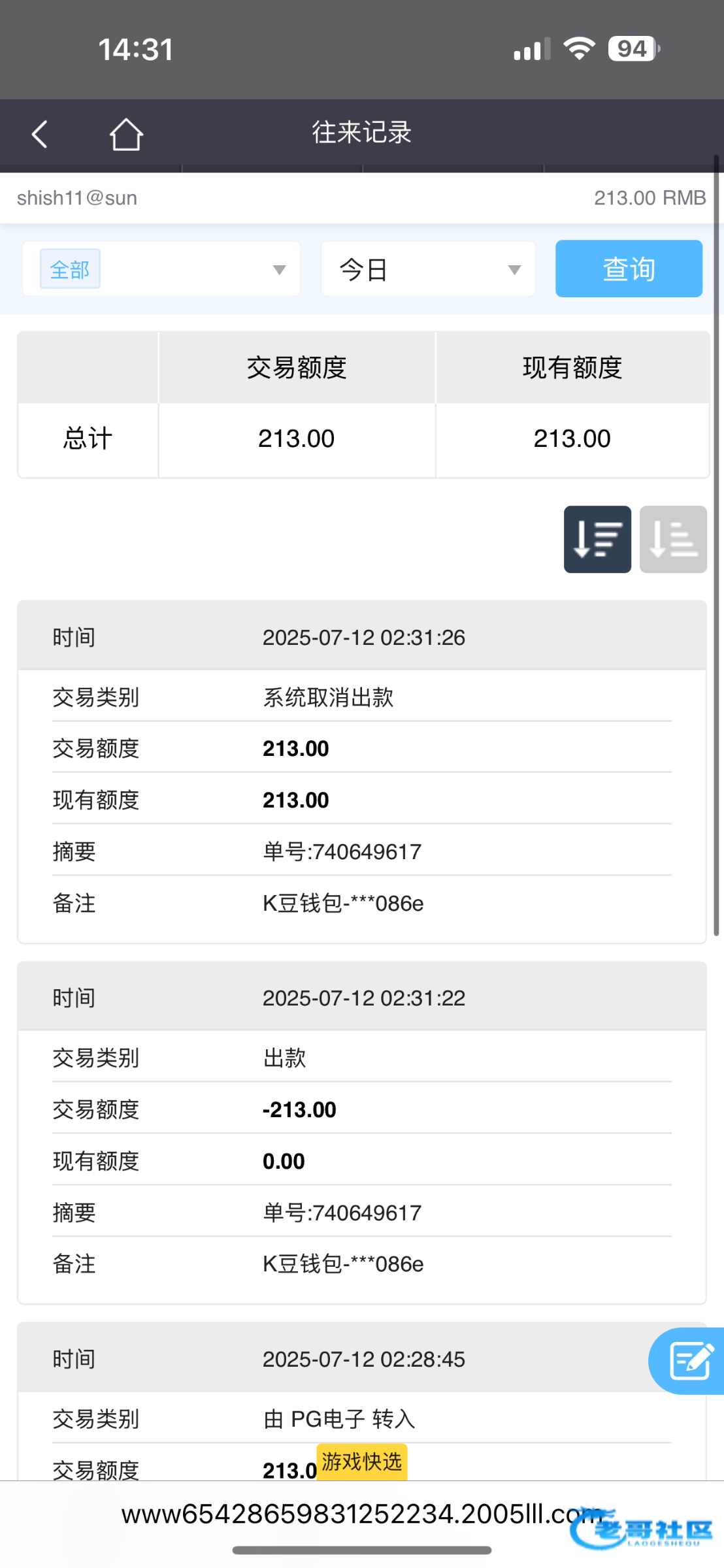724x1568 pixels.
Task: Switch to ascending sort order icon
Action: tap(673, 539)
